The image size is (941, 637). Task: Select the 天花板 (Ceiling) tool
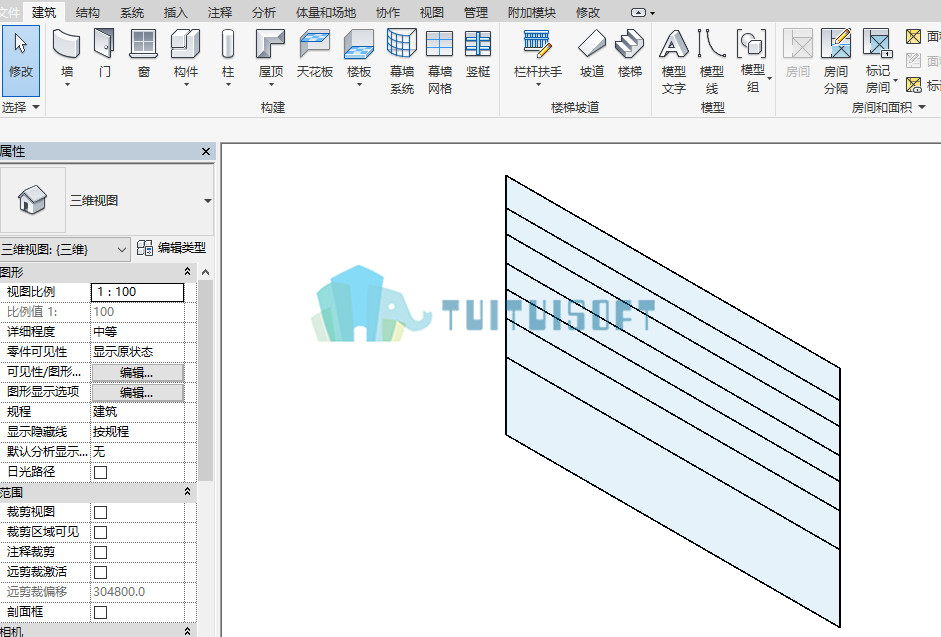click(314, 54)
